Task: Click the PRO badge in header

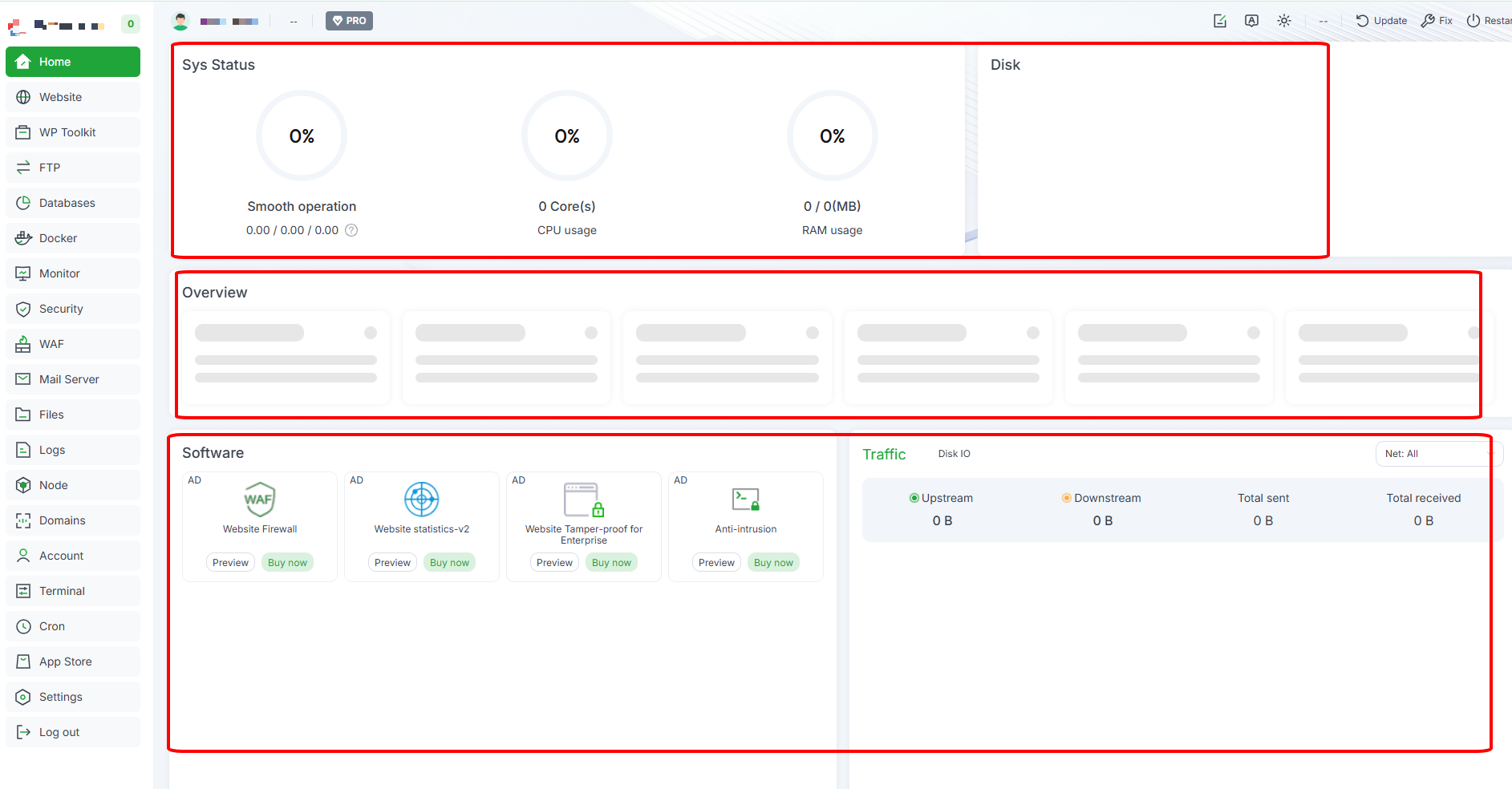Action: click(x=349, y=21)
